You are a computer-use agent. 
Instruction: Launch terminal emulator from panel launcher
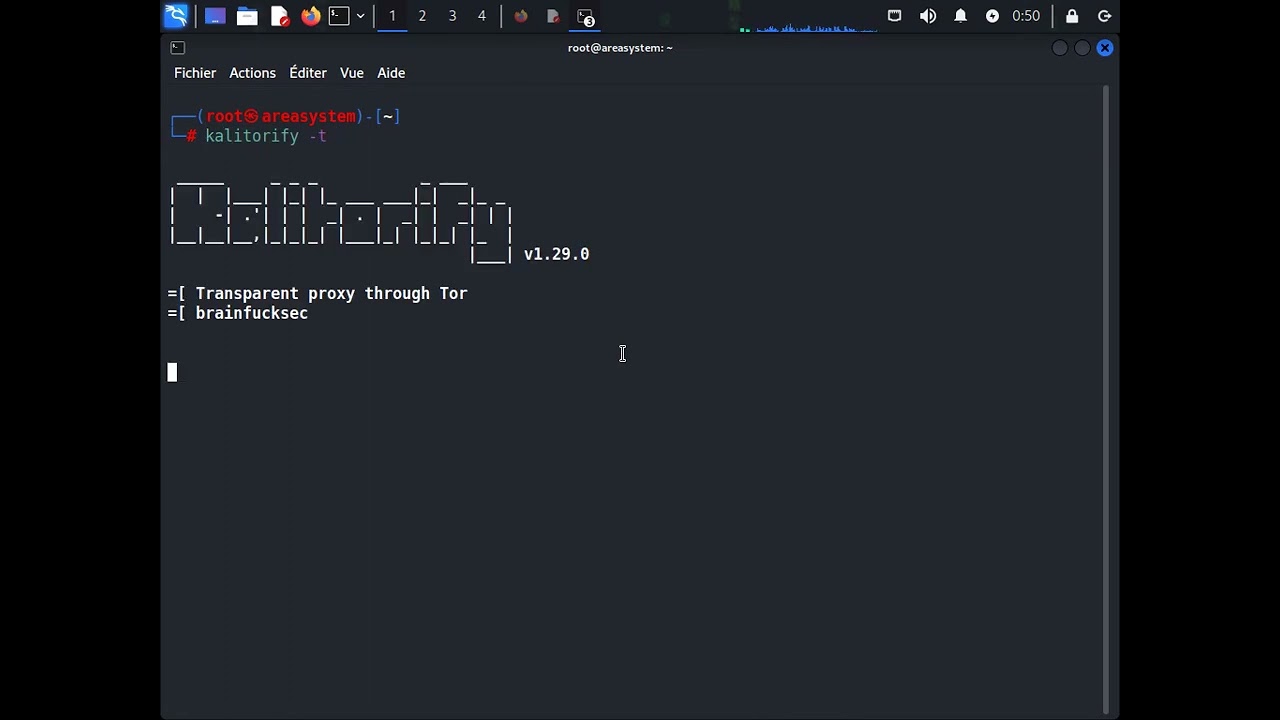point(339,16)
